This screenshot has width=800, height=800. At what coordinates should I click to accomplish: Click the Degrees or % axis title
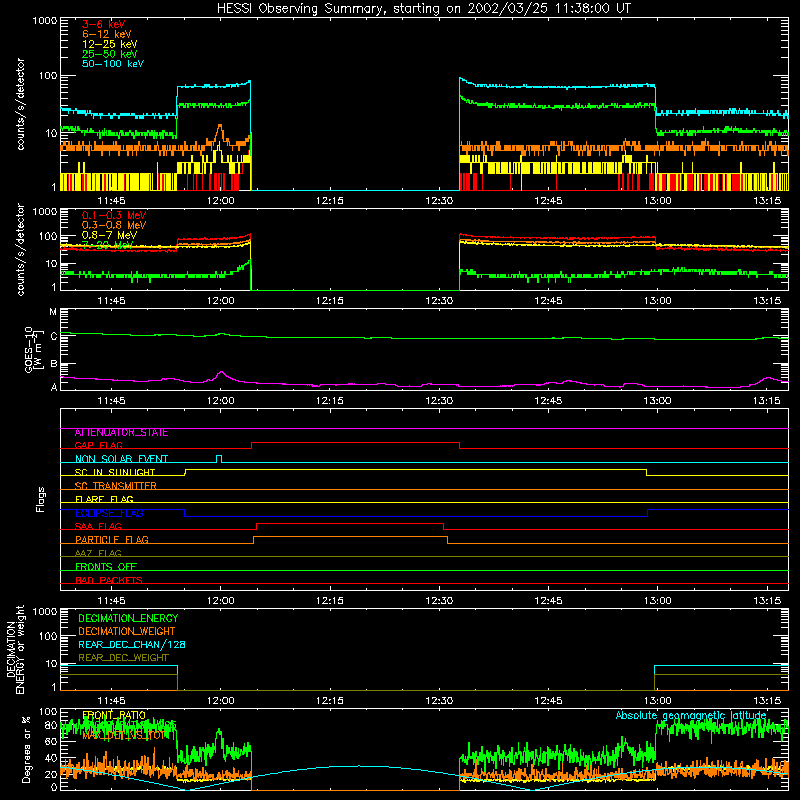(26, 749)
